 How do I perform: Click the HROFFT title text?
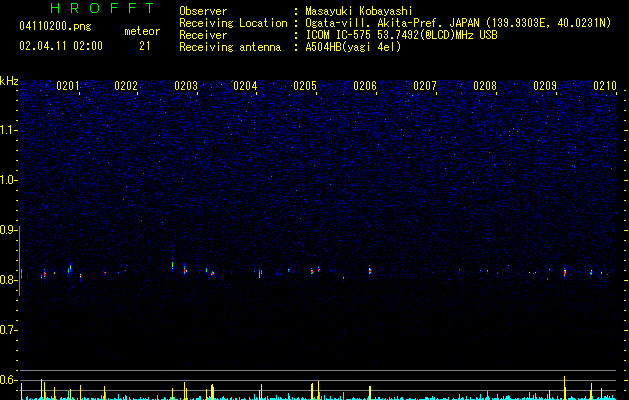pos(103,8)
